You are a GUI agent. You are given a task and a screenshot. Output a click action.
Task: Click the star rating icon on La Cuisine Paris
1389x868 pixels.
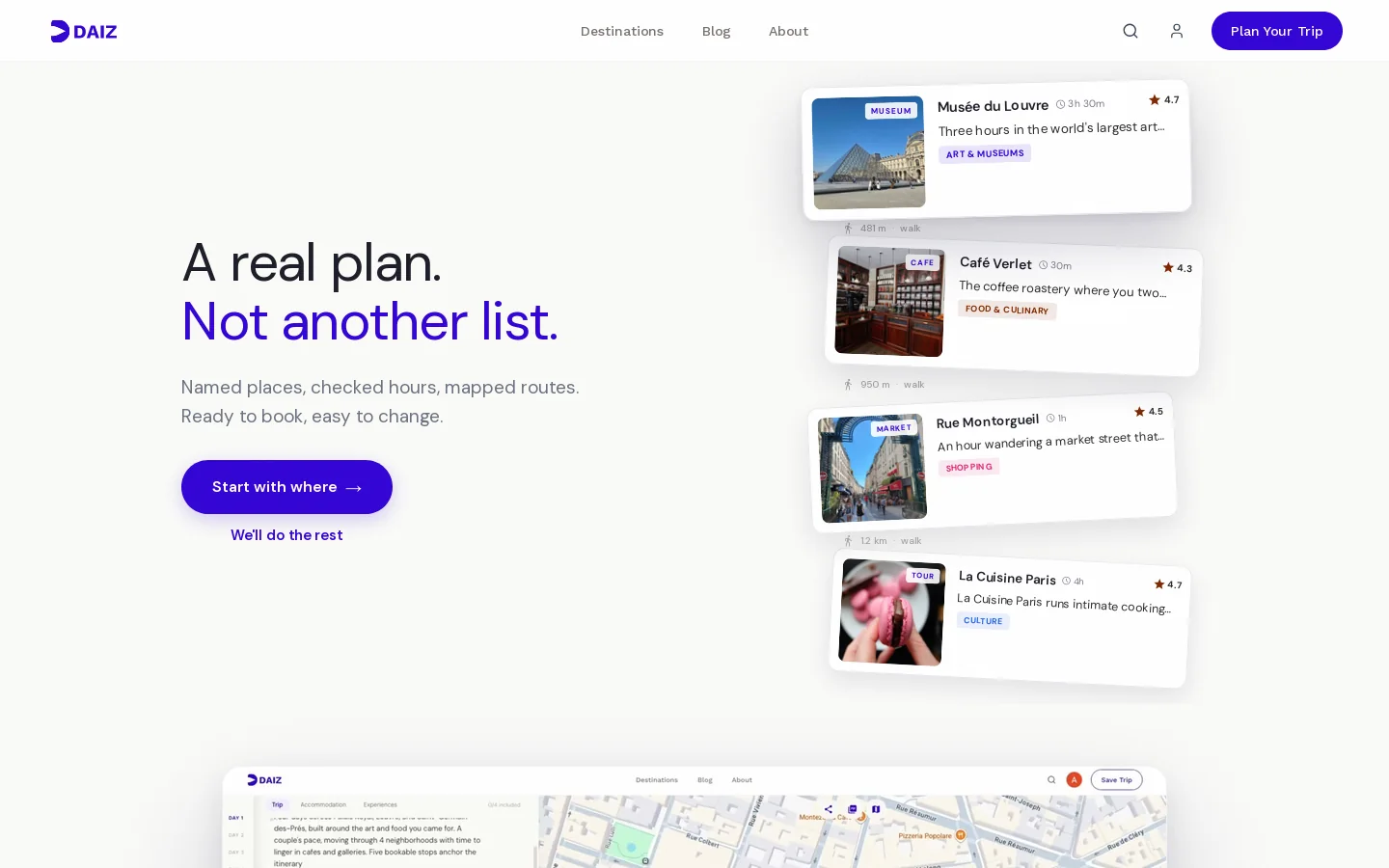pyautogui.click(x=1159, y=584)
